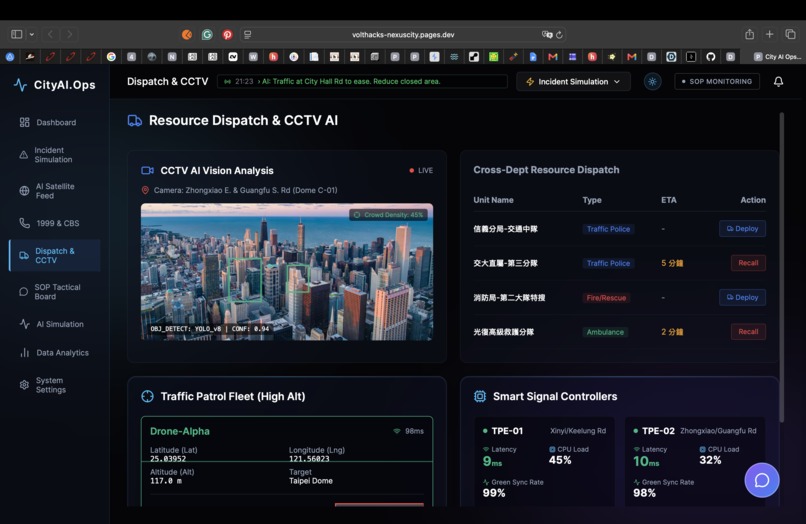
Task: Click the translate icon in address bar
Action: pos(546,34)
